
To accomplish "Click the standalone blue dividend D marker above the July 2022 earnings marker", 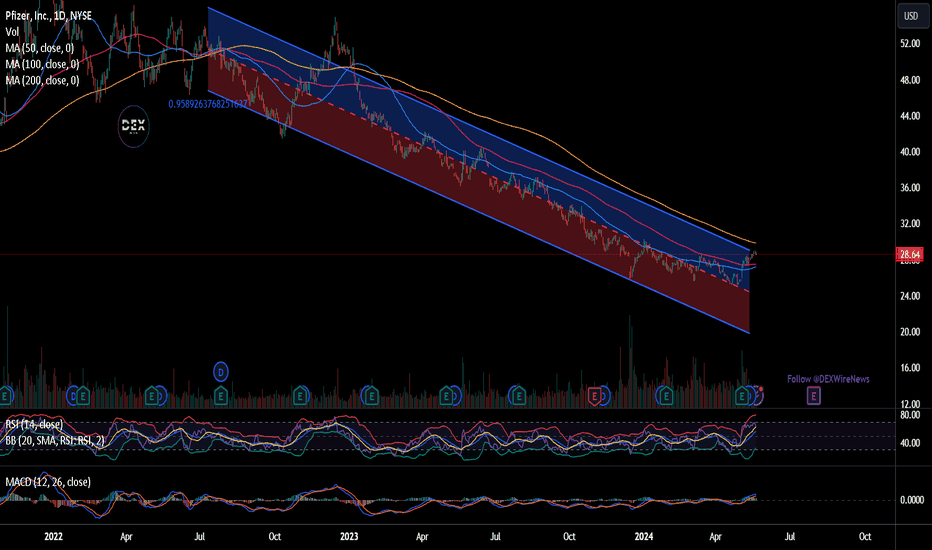I will (x=221, y=373).
